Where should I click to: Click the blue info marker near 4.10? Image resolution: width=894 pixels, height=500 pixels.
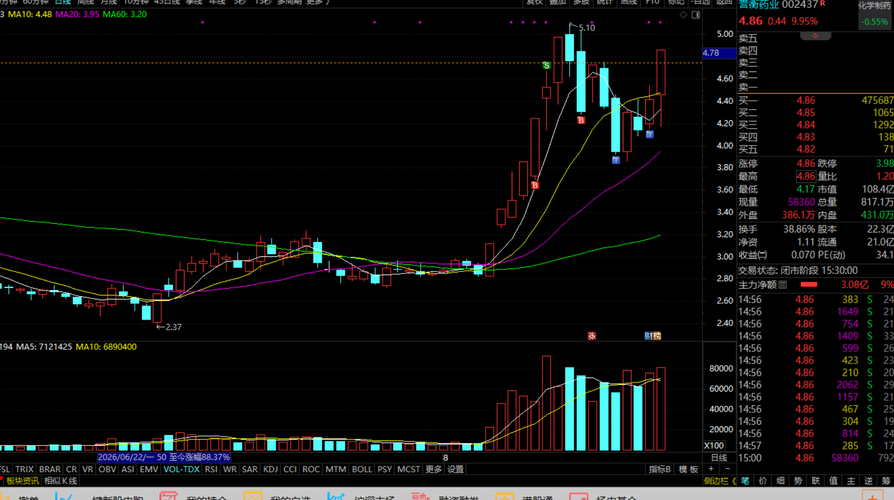click(649, 135)
